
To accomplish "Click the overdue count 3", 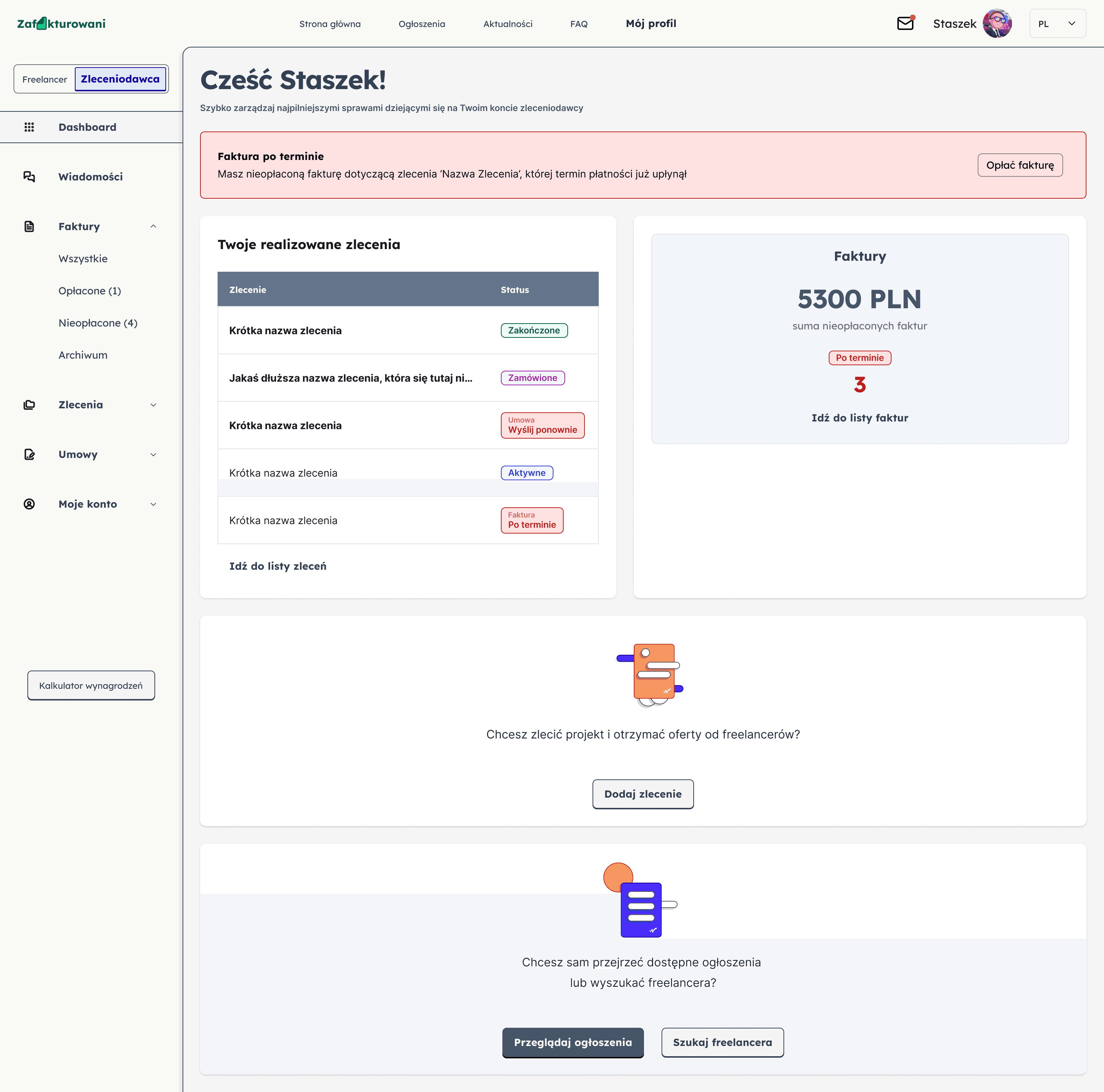I will [x=859, y=384].
